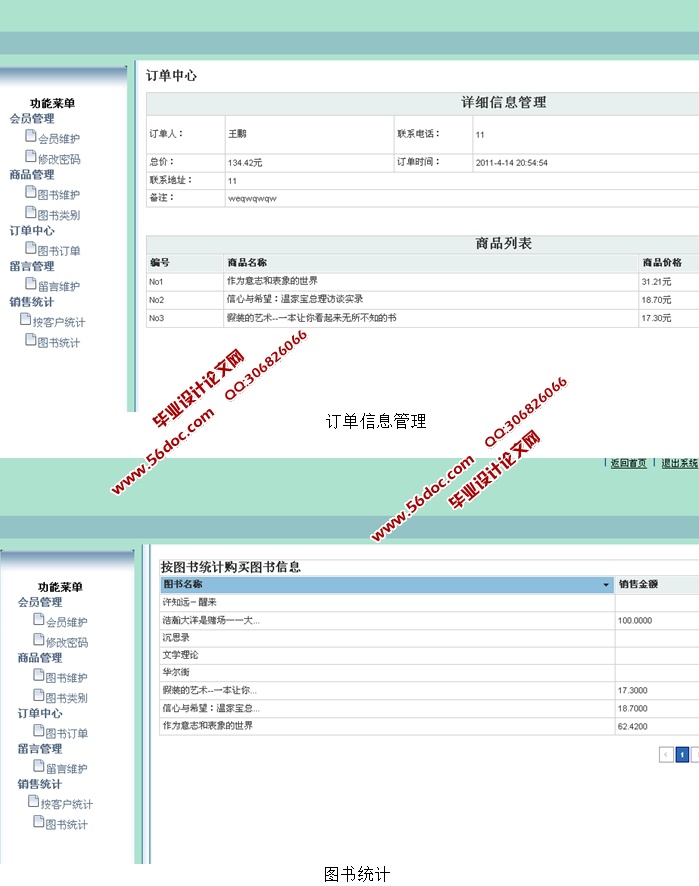The height and width of the screenshot is (886, 699).
Task: Open the 图书名称 column header dropdown arrow
Action: pos(606,585)
